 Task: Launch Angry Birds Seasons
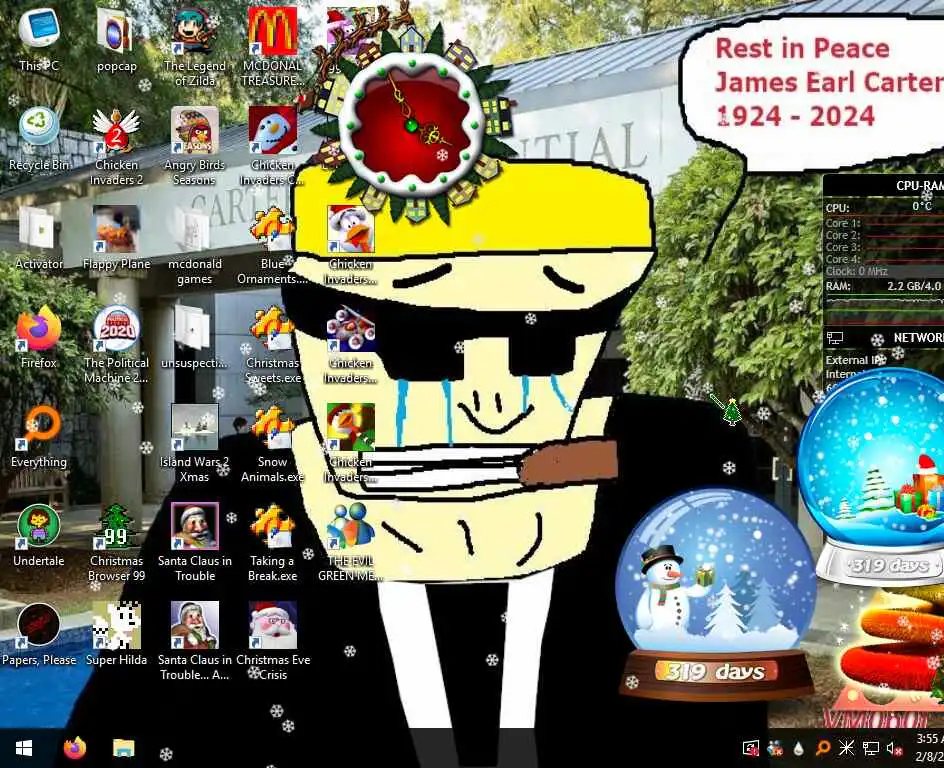pos(194,146)
